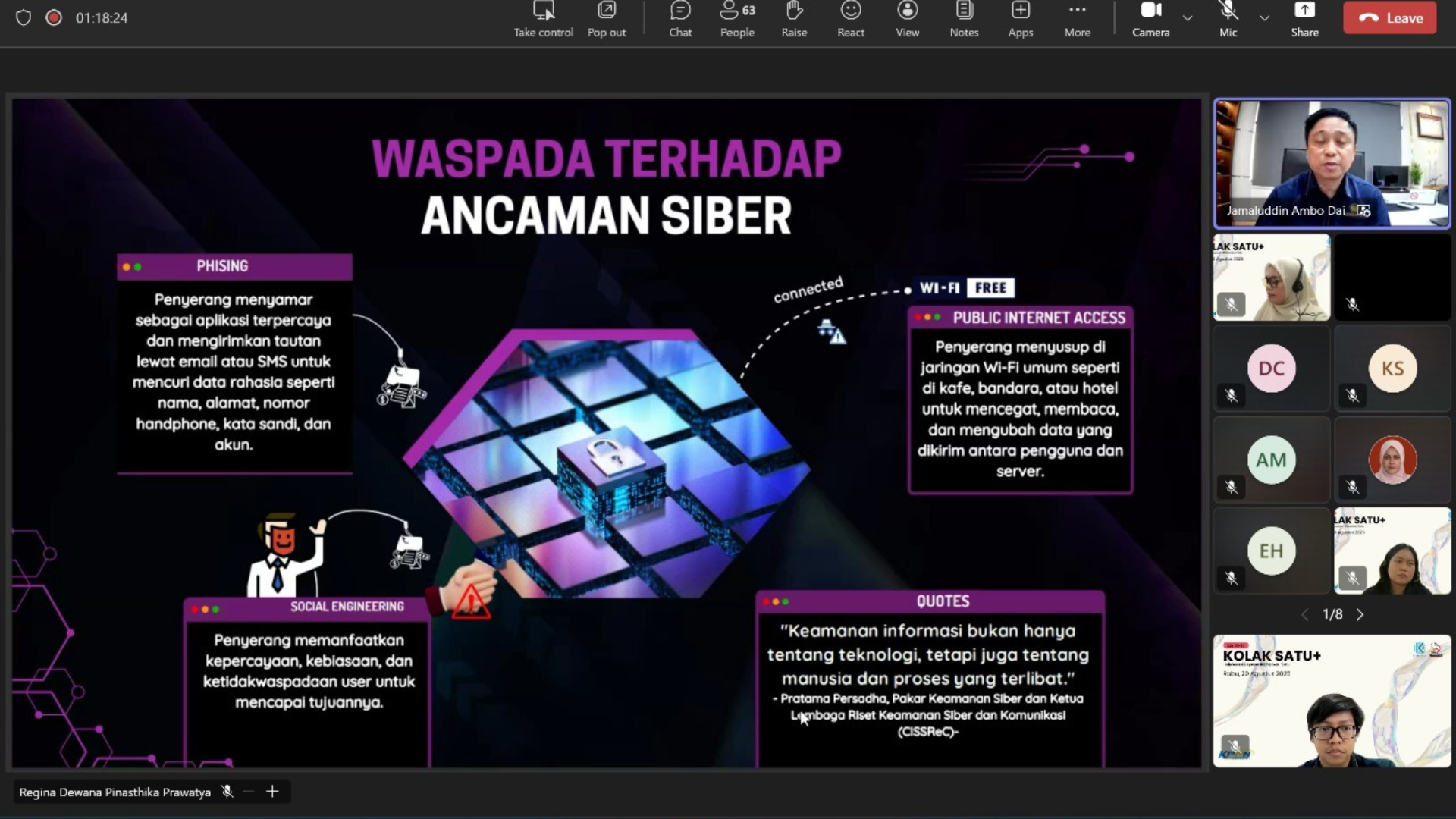
Task: Go to next participants page
Action: (x=1360, y=614)
